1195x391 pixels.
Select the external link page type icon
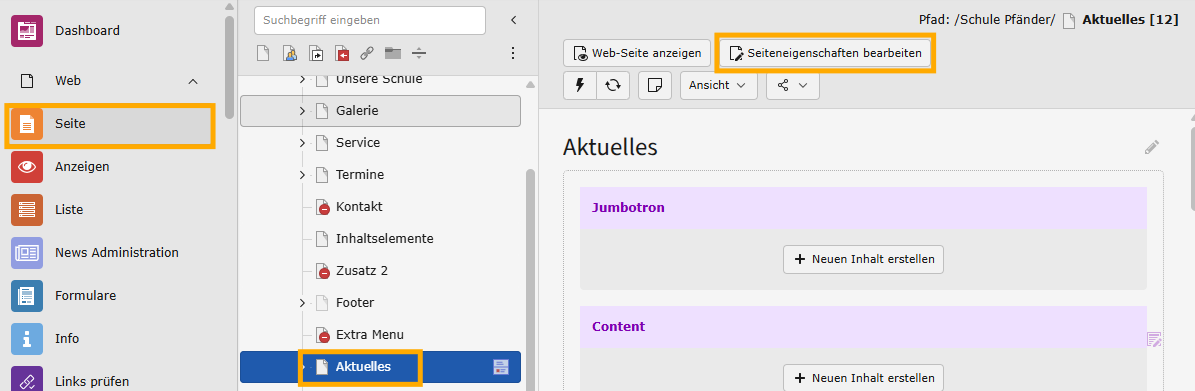coord(367,53)
